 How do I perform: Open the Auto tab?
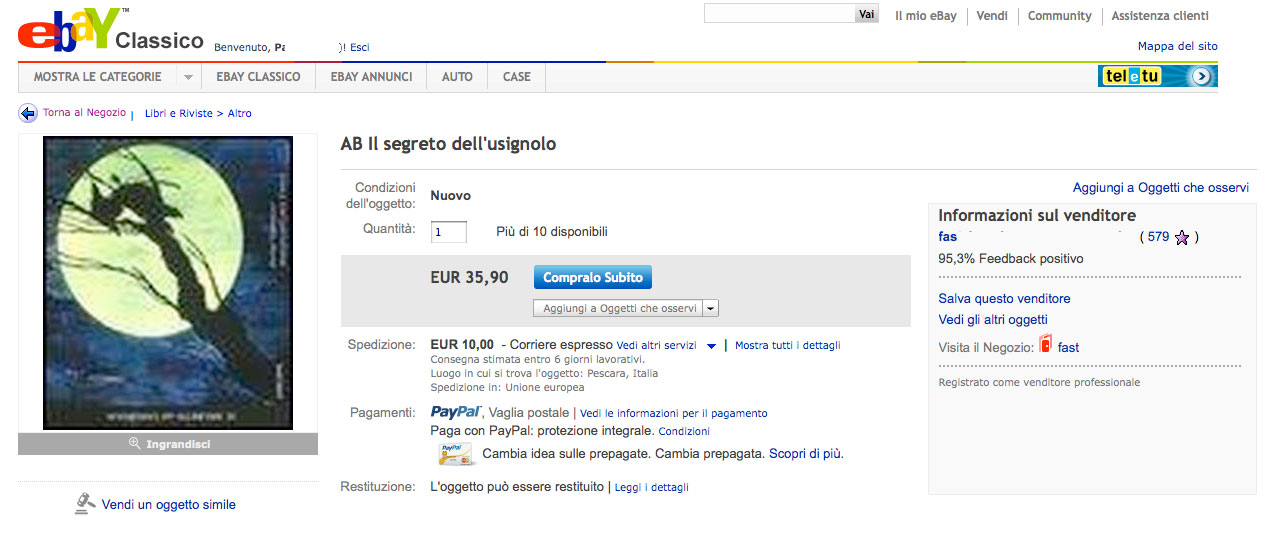click(x=457, y=77)
